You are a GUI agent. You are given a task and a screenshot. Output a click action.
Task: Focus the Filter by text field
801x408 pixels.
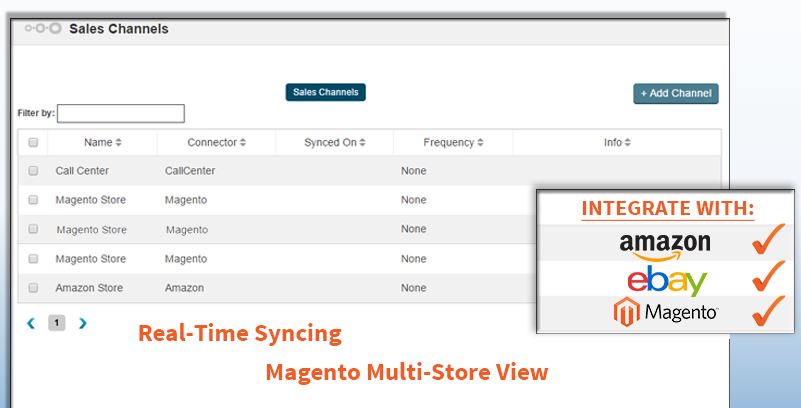pos(121,113)
